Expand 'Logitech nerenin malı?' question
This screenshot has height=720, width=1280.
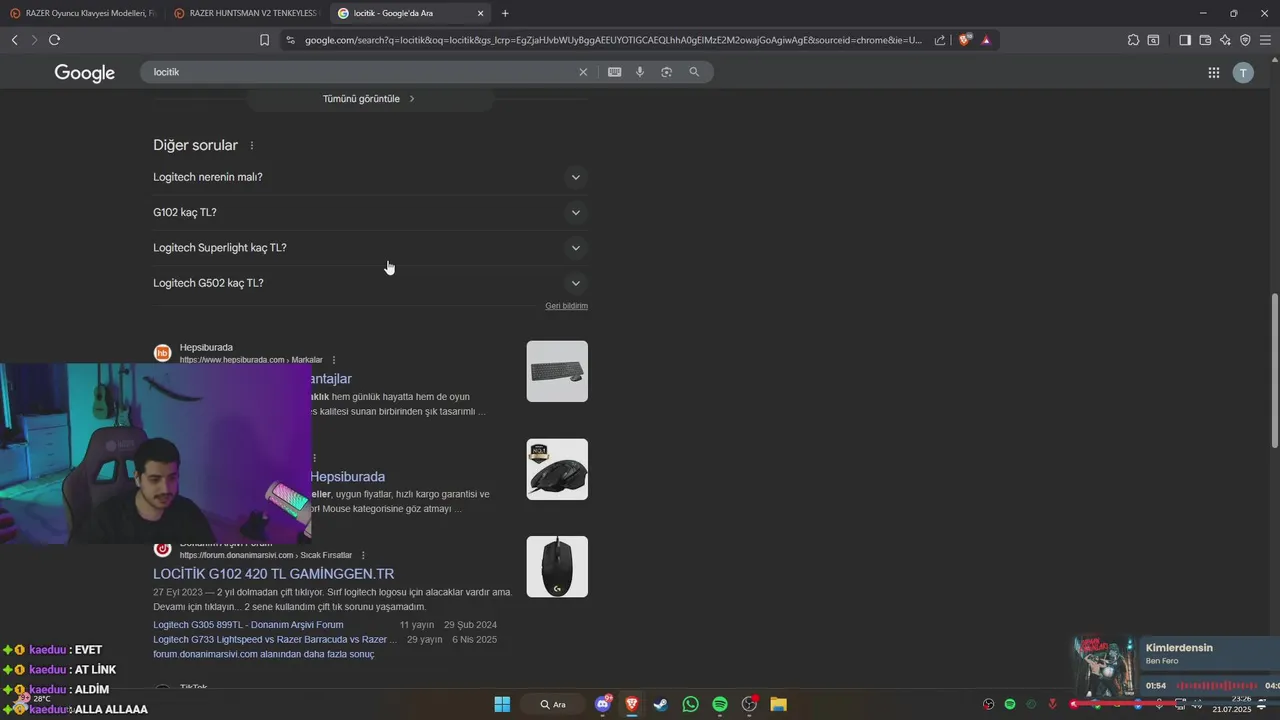coord(370,177)
